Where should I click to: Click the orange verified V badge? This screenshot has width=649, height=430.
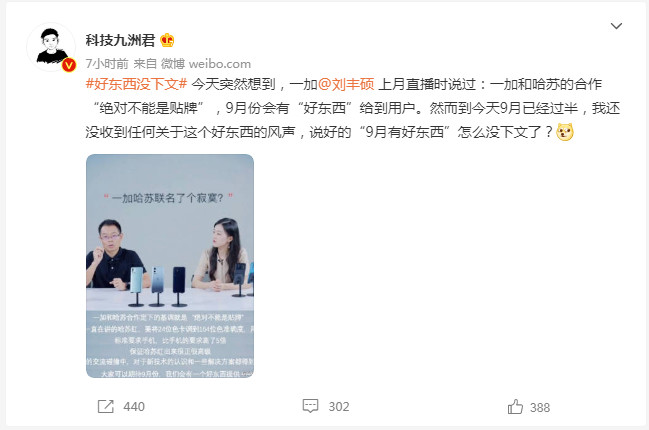[69, 65]
